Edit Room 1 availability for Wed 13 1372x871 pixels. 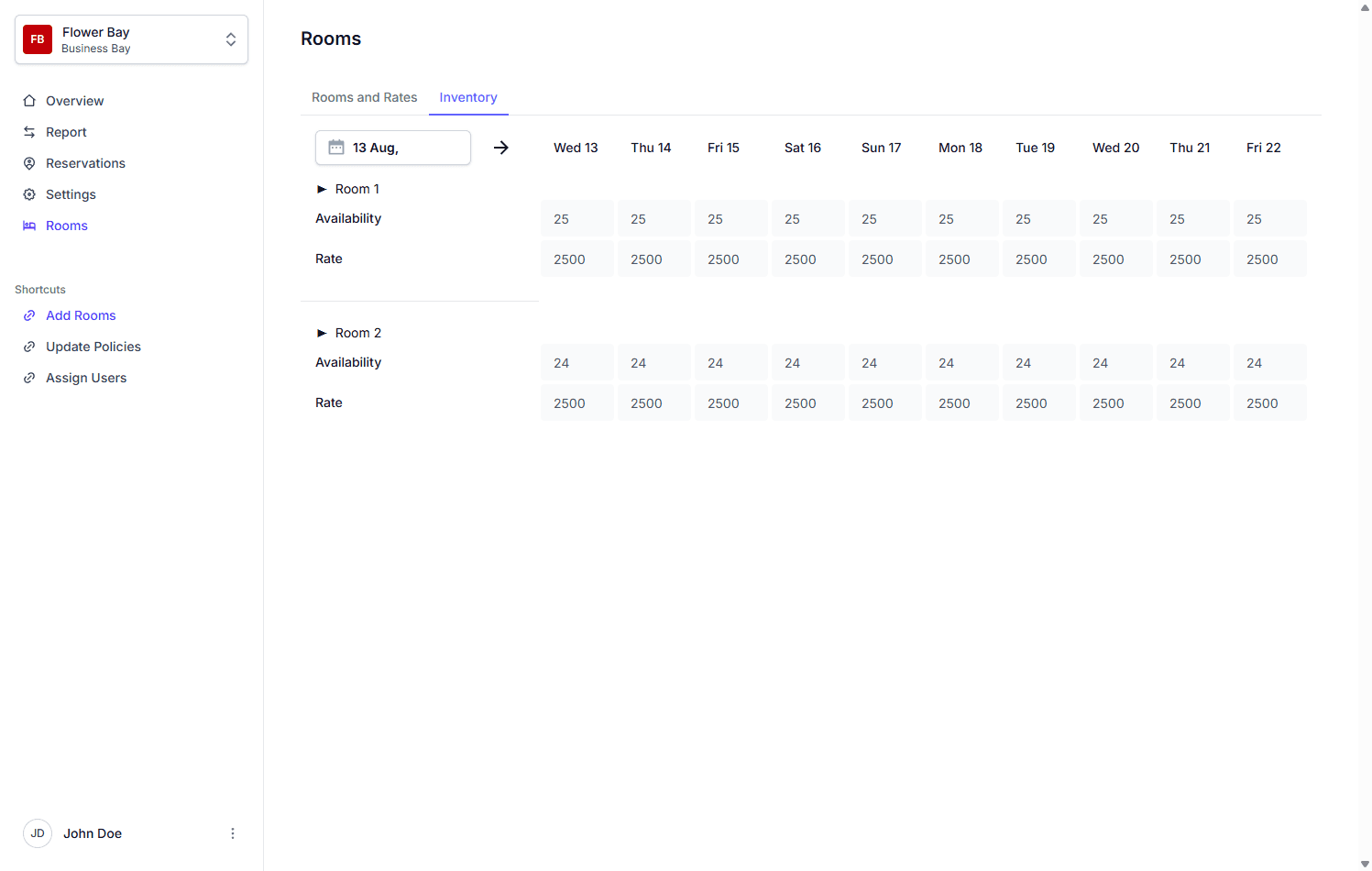[576, 219]
